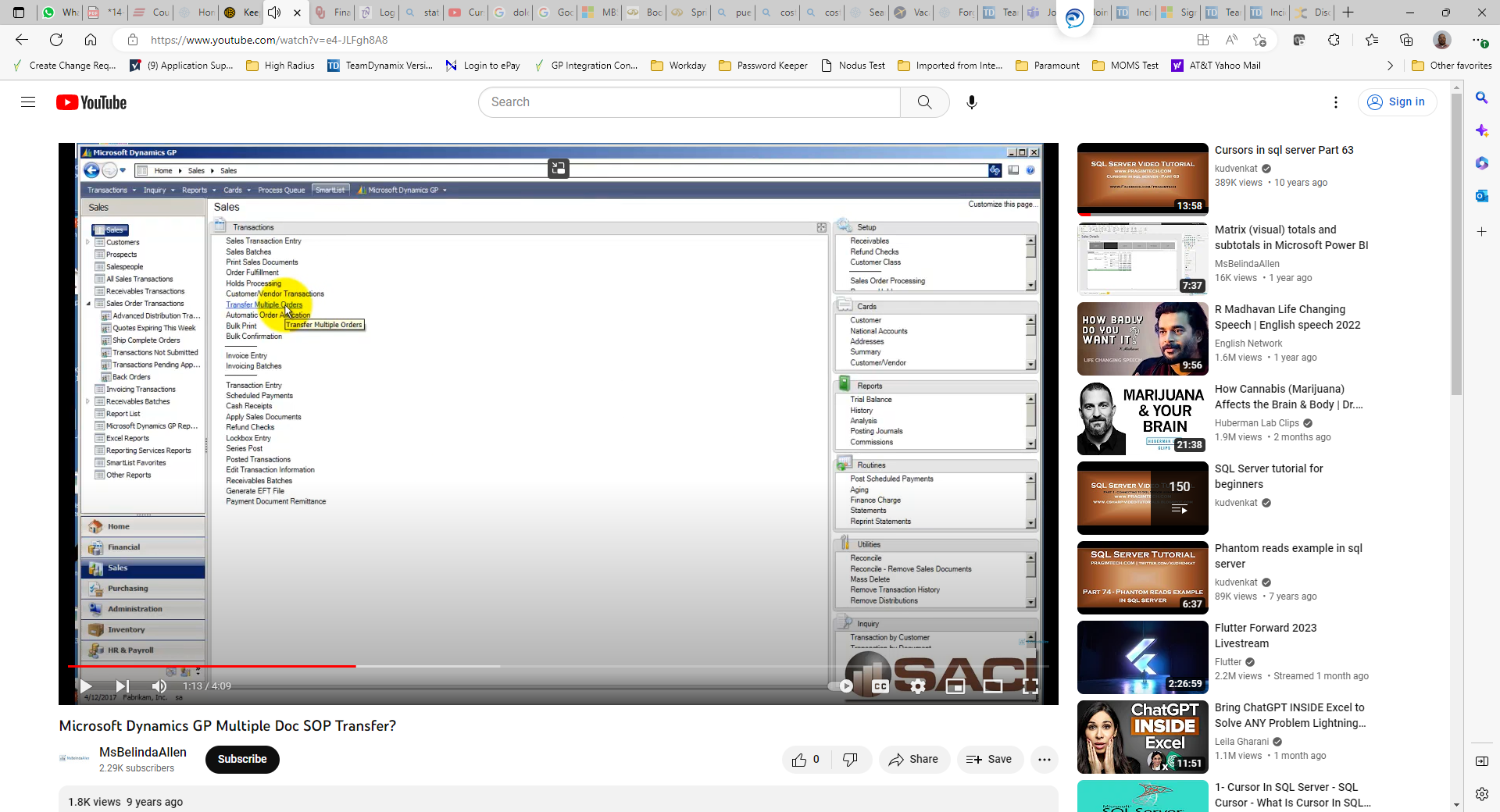
Task: Open the Flutter Forward 2023 Livestream thumbnail
Action: coord(1143,657)
